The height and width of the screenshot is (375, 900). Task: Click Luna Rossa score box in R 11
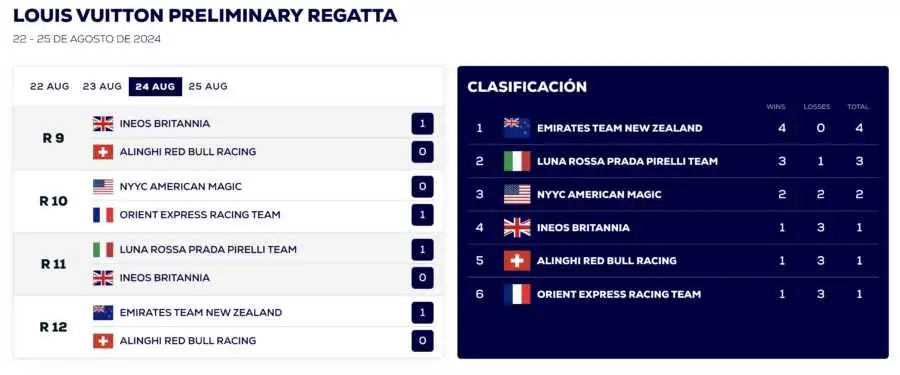tap(422, 250)
